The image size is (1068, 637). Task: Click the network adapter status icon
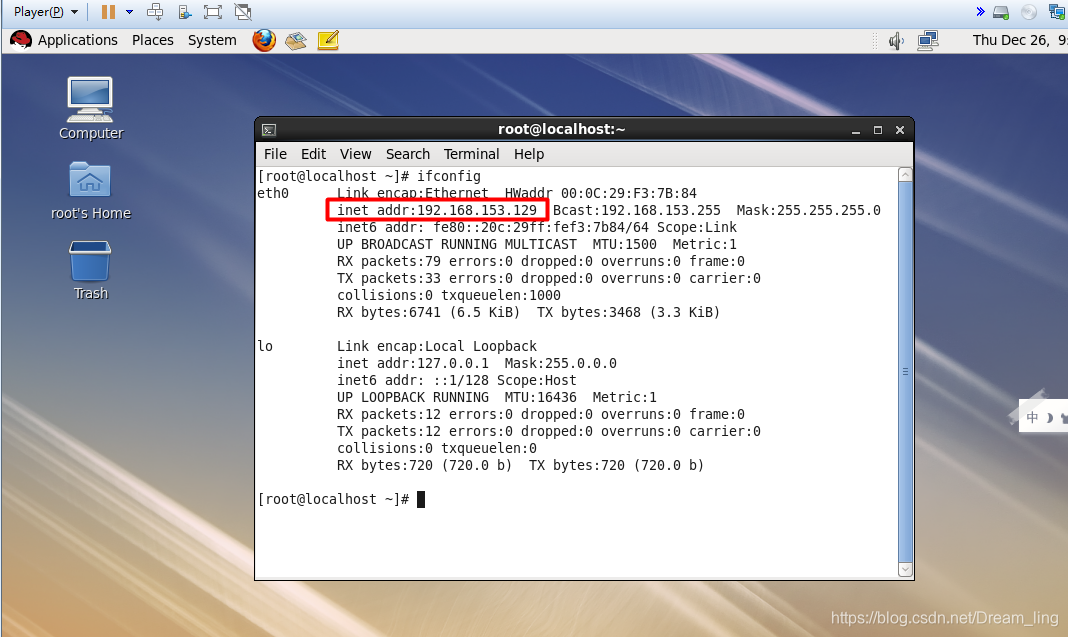[x=1057, y=11]
